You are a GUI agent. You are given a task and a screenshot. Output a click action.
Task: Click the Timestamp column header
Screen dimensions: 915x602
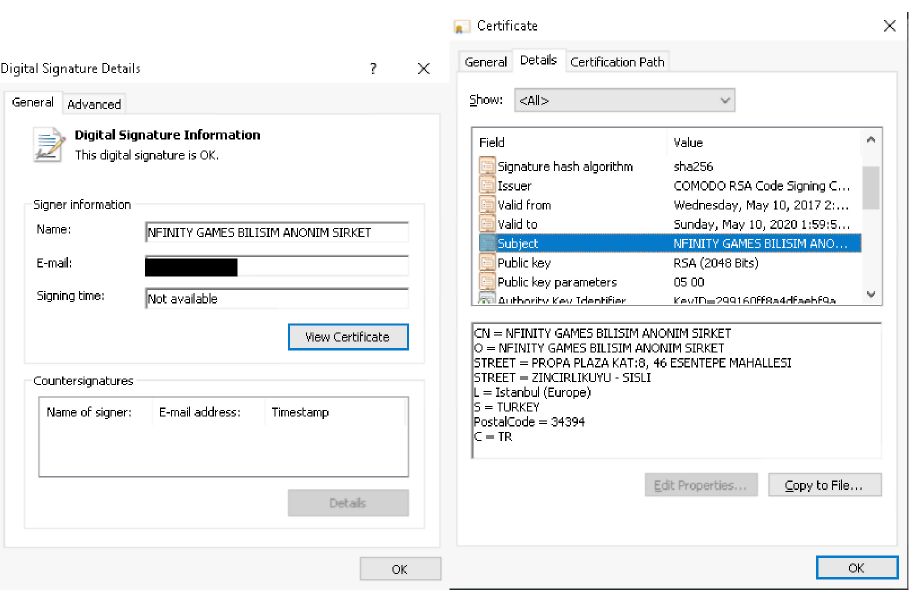[x=335, y=412]
